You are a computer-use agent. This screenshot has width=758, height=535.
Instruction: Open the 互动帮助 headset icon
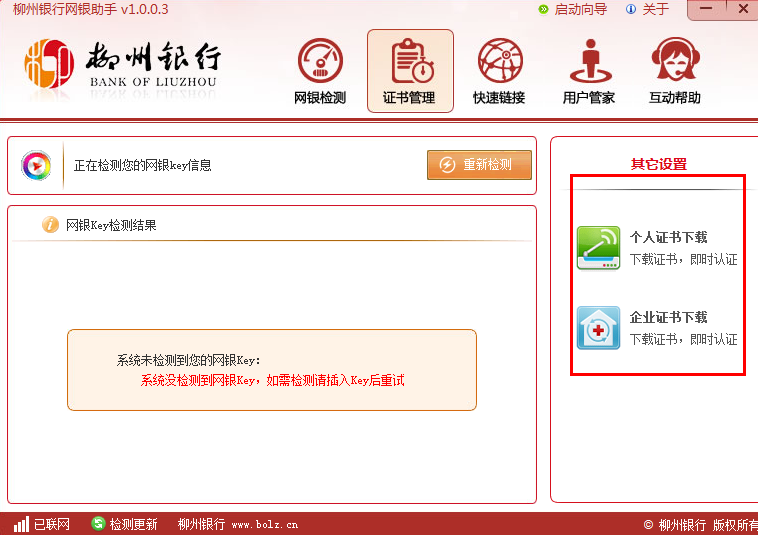pos(675,59)
